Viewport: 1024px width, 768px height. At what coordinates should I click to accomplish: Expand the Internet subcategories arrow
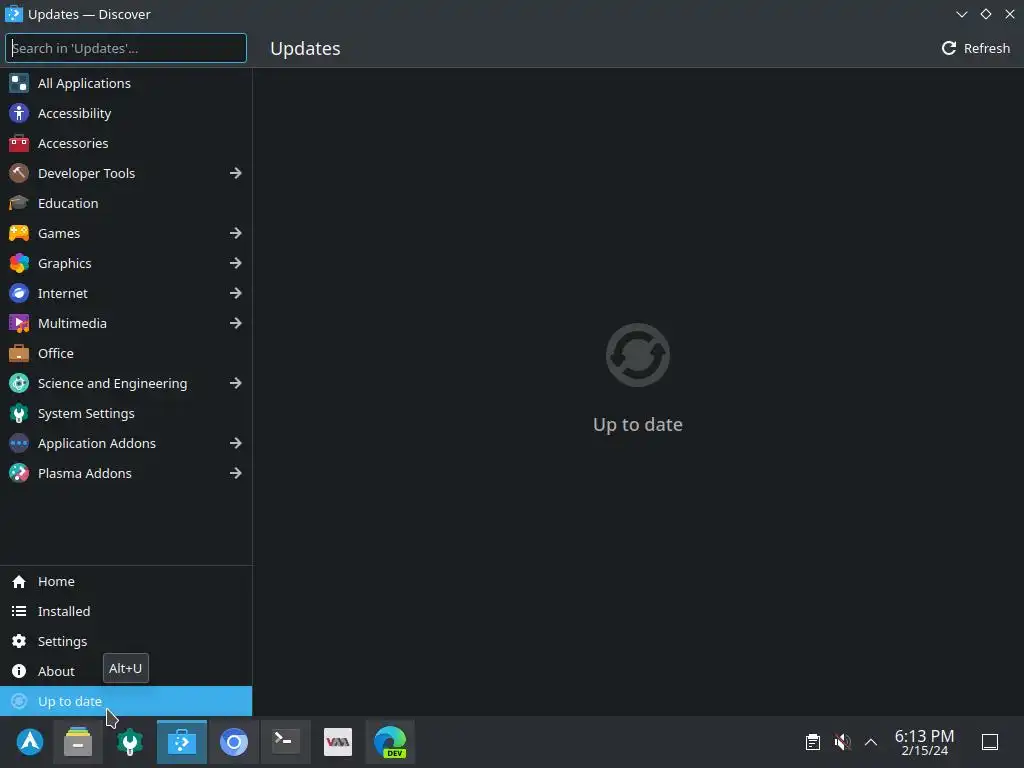tap(236, 293)
